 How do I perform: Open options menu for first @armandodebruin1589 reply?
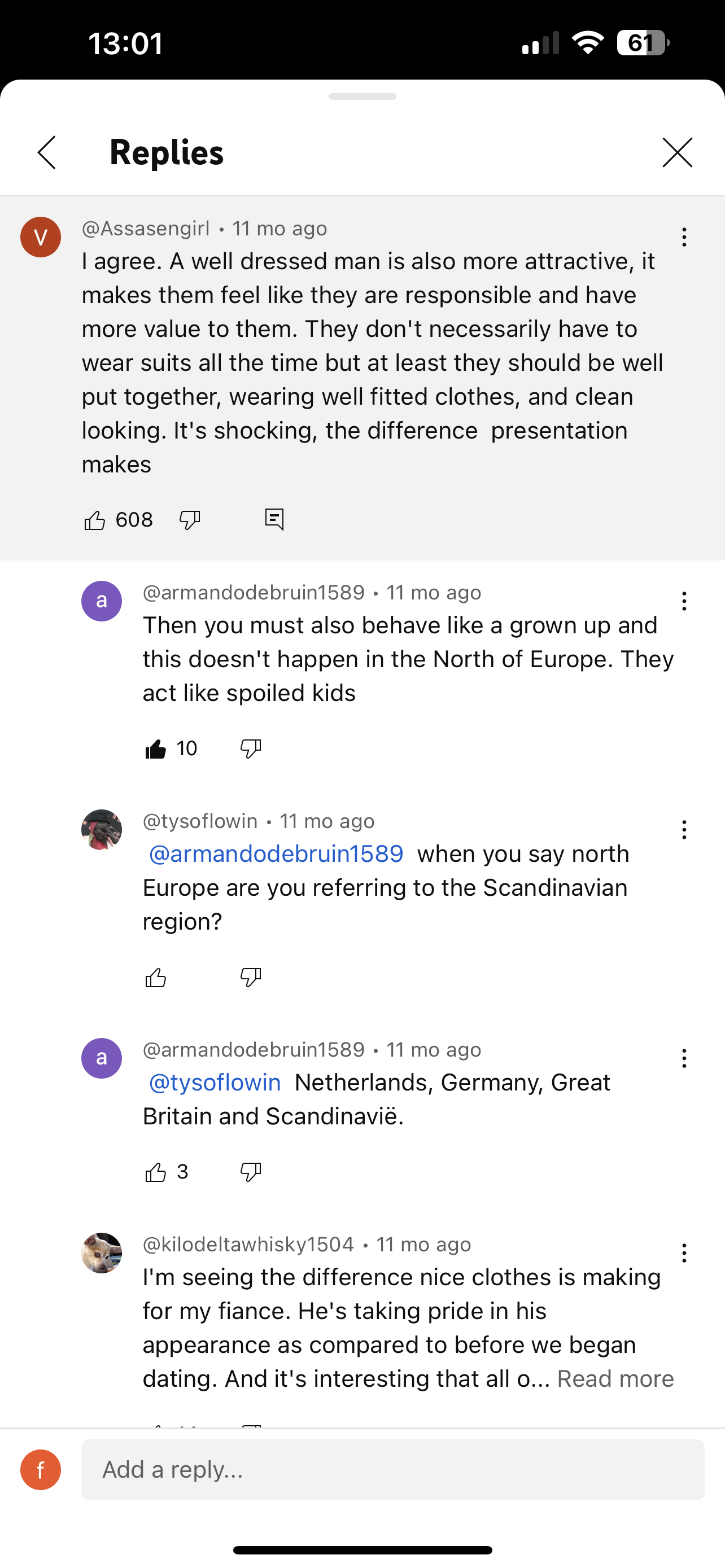[684, 601]
